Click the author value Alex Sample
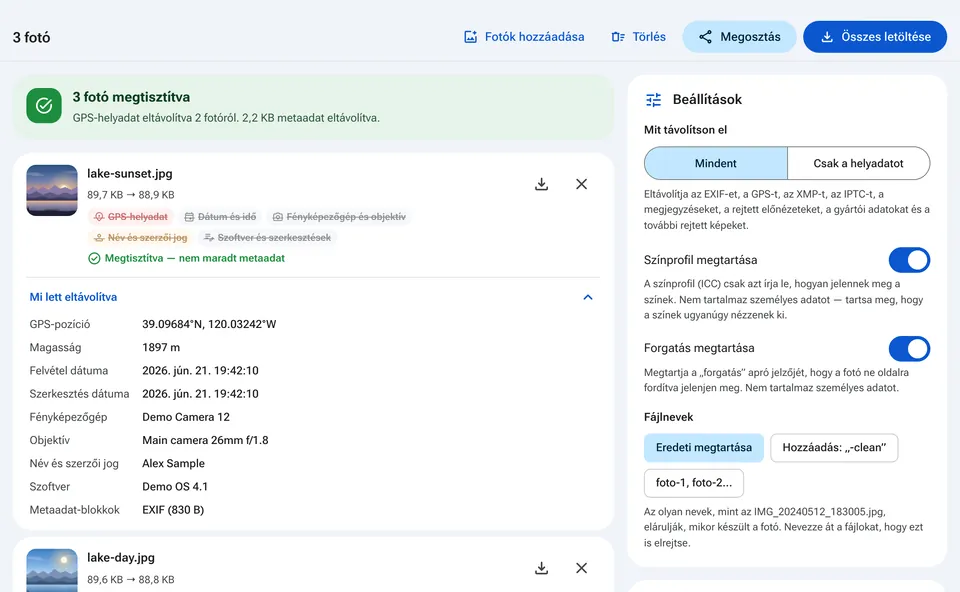The image size is (960, 592). tap(173, 463)
